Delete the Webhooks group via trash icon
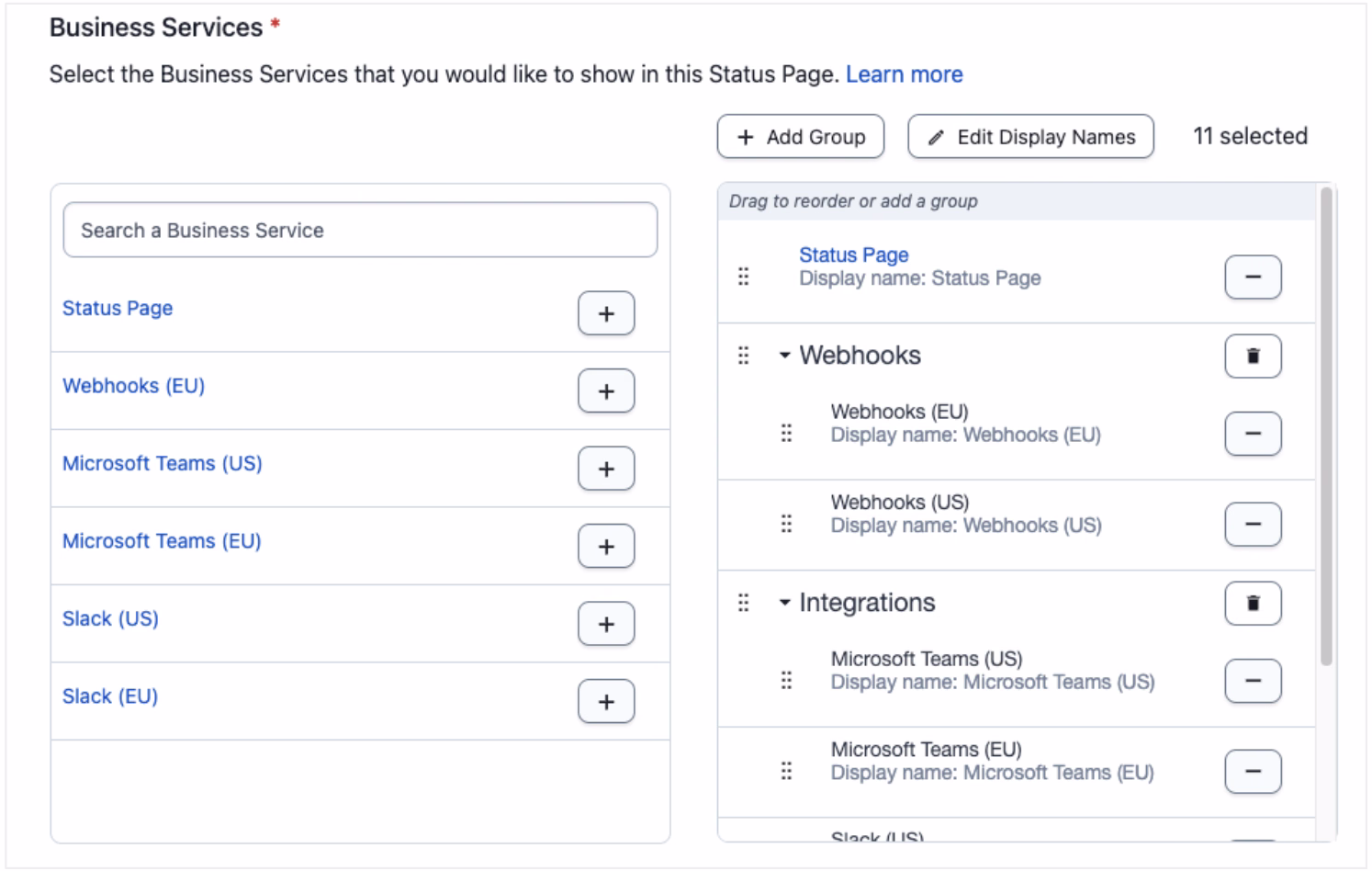The height and width of the screenshot is (871, 1372). point(1253,356)
